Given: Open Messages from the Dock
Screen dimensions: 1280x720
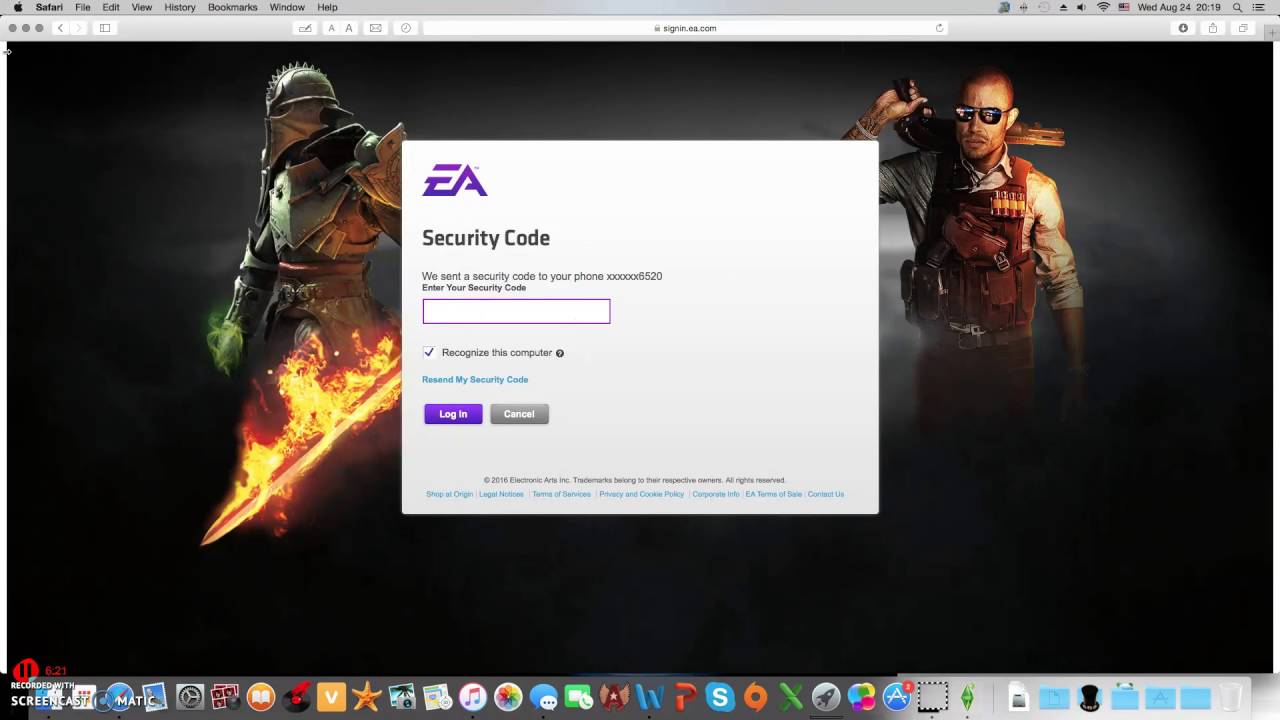Looking at the screenshot, I should pos(543,697).
